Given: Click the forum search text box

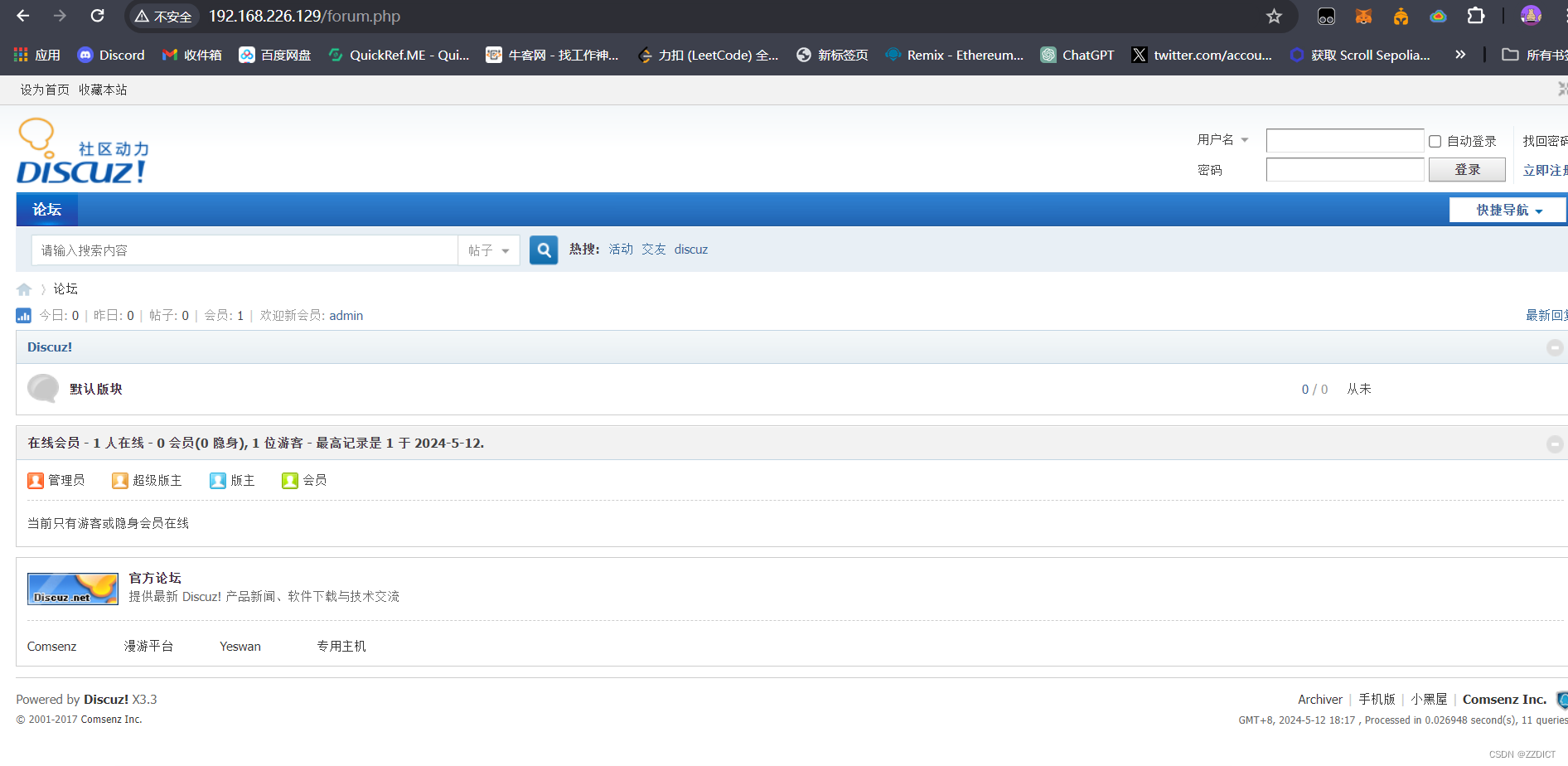Looking at the screenshot, I should click(245, 250).
